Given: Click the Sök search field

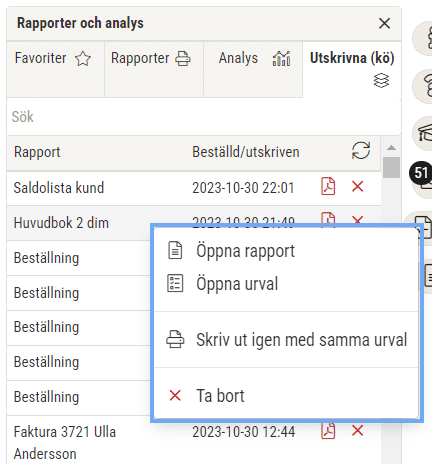Looking at the screenshot, I should pyautogui.click(x=204, y=117).
